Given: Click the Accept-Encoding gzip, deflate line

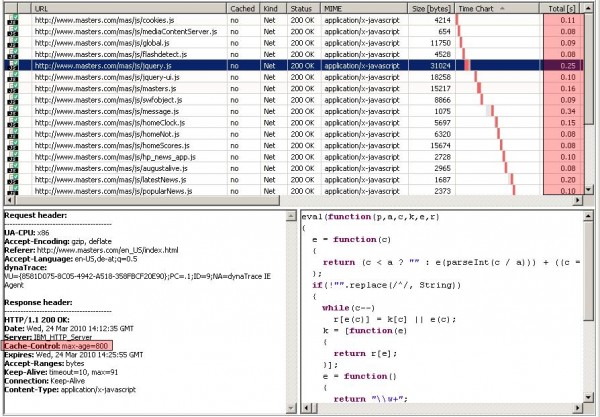Looking at the screenshot, I should pyautogui.click(x=58, y=241).
